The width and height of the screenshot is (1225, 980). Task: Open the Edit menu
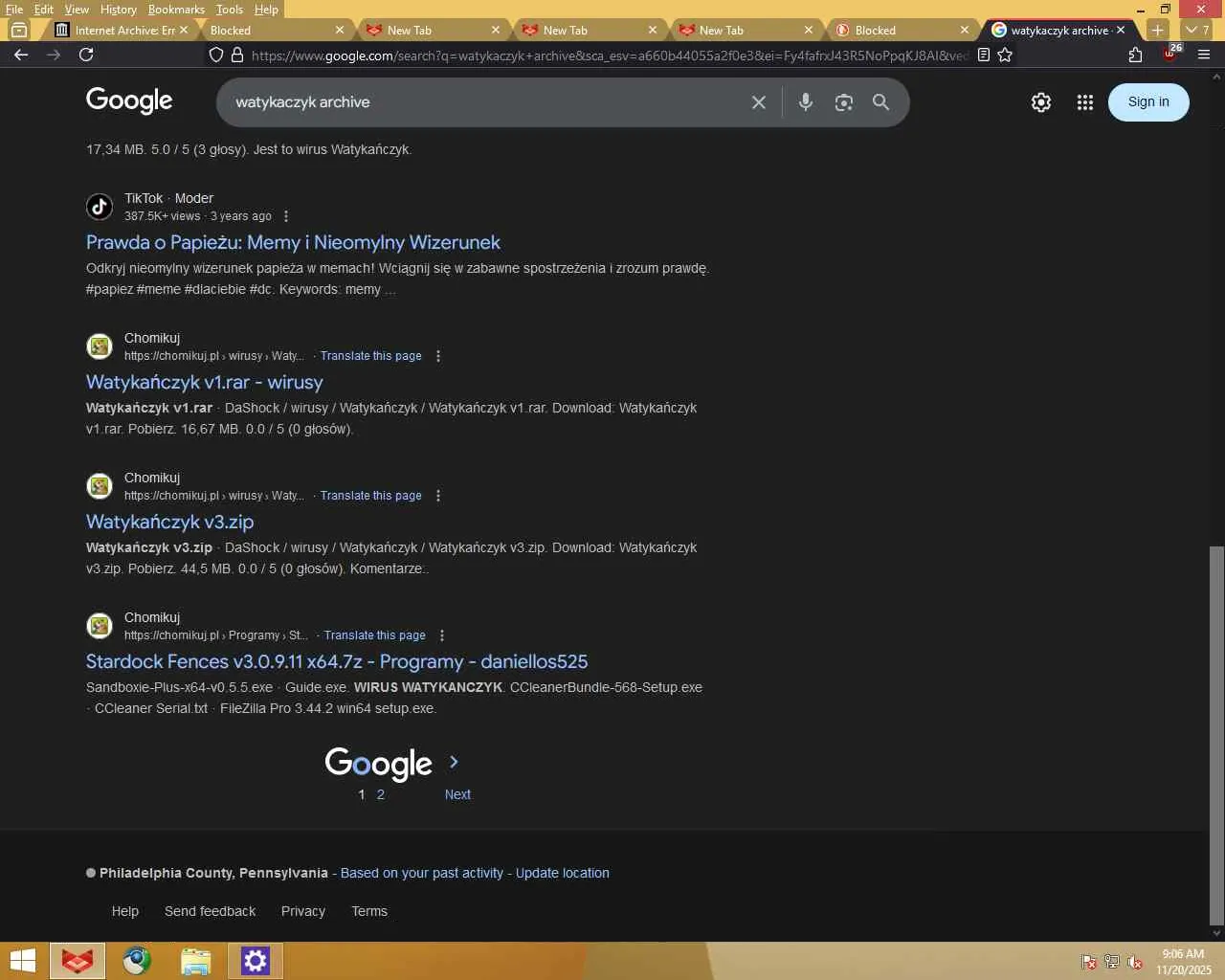[44, 10]
